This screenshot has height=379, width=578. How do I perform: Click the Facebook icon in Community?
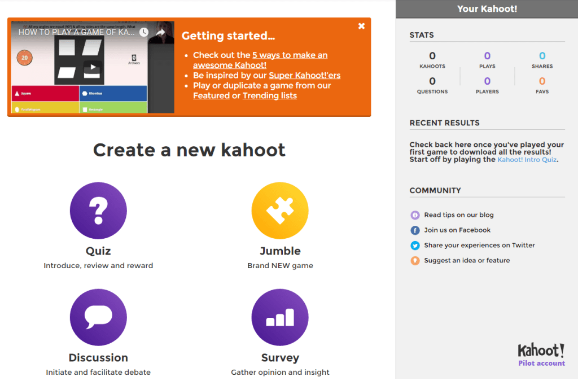coord(415,230)
